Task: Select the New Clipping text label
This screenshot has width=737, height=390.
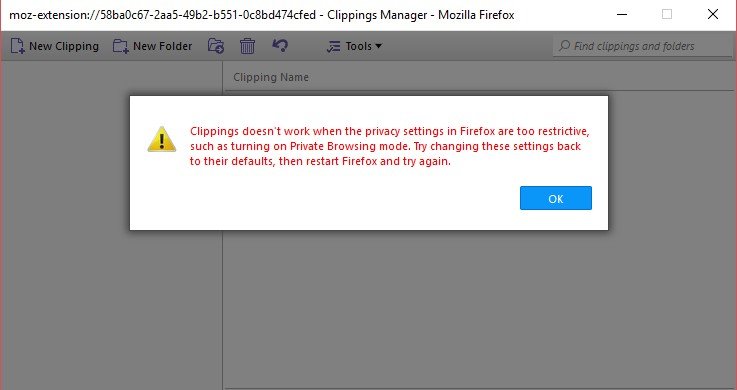Action: pyautogui.click(x=64, y=46)
